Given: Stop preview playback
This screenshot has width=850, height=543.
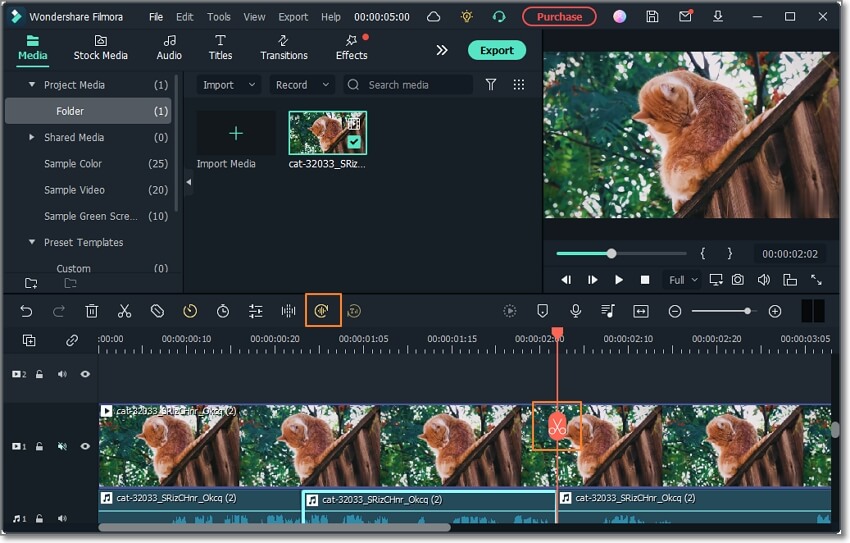Looking at the screenshot, I should [645, 280].
